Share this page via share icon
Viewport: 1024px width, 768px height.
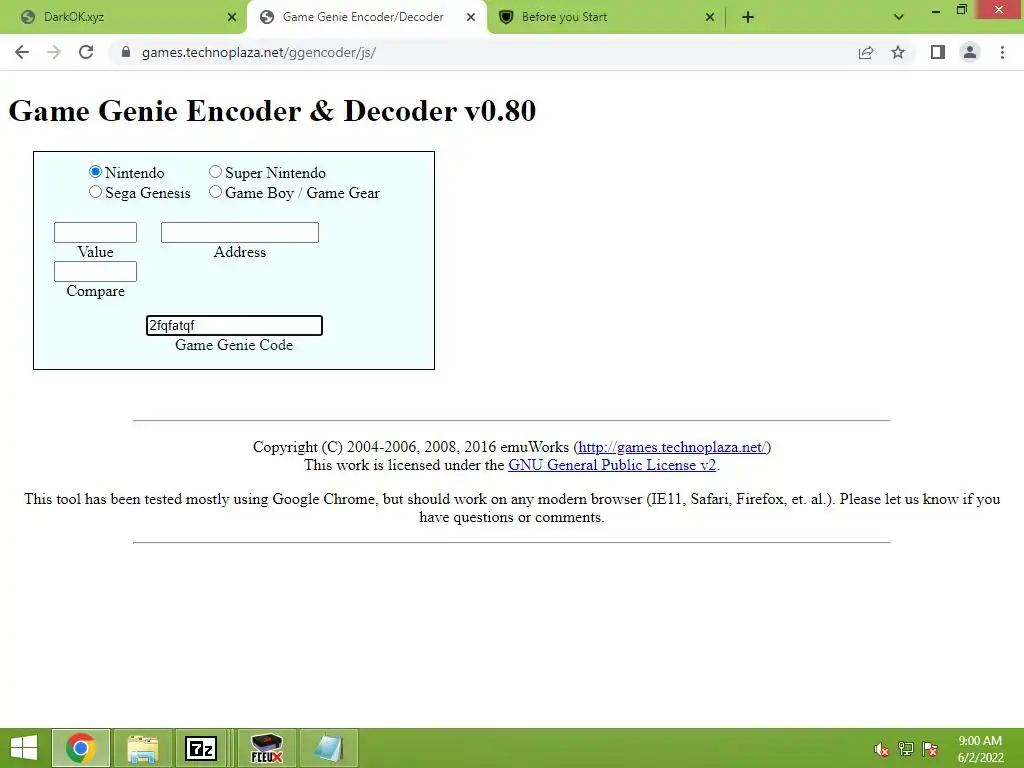866,52
